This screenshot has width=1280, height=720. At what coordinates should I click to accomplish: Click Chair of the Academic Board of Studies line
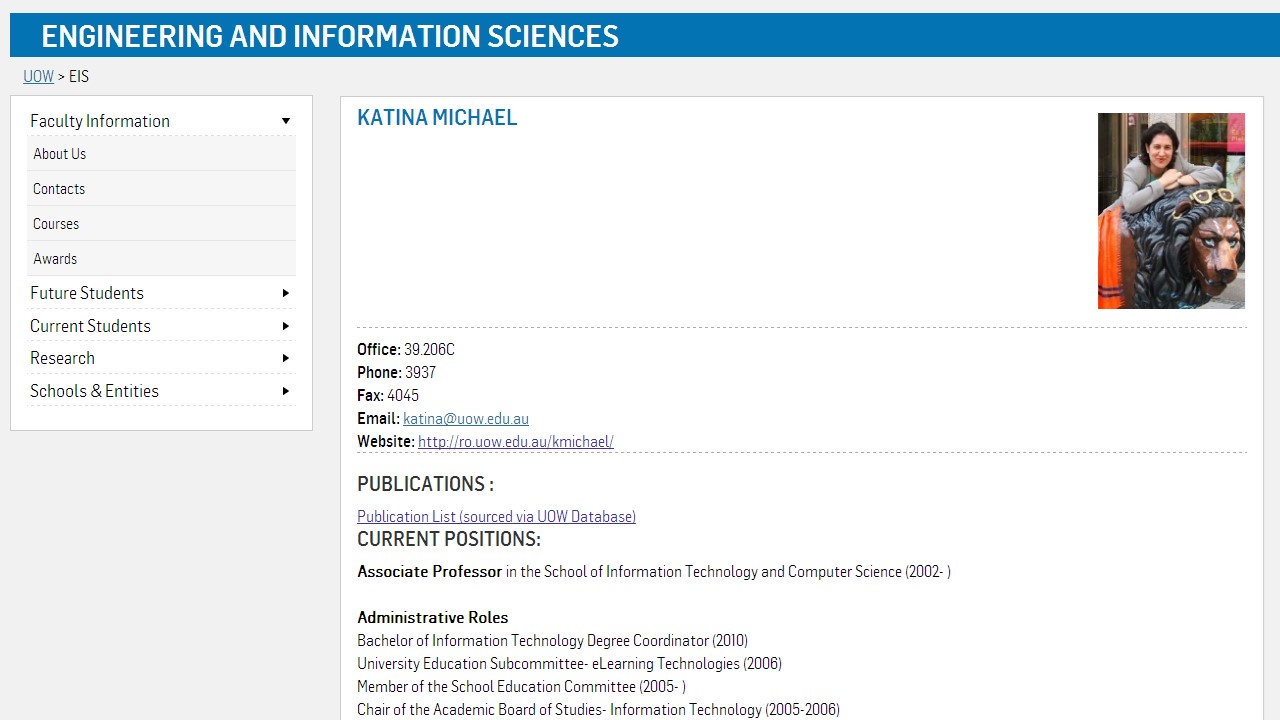click(x=598, y=710)
